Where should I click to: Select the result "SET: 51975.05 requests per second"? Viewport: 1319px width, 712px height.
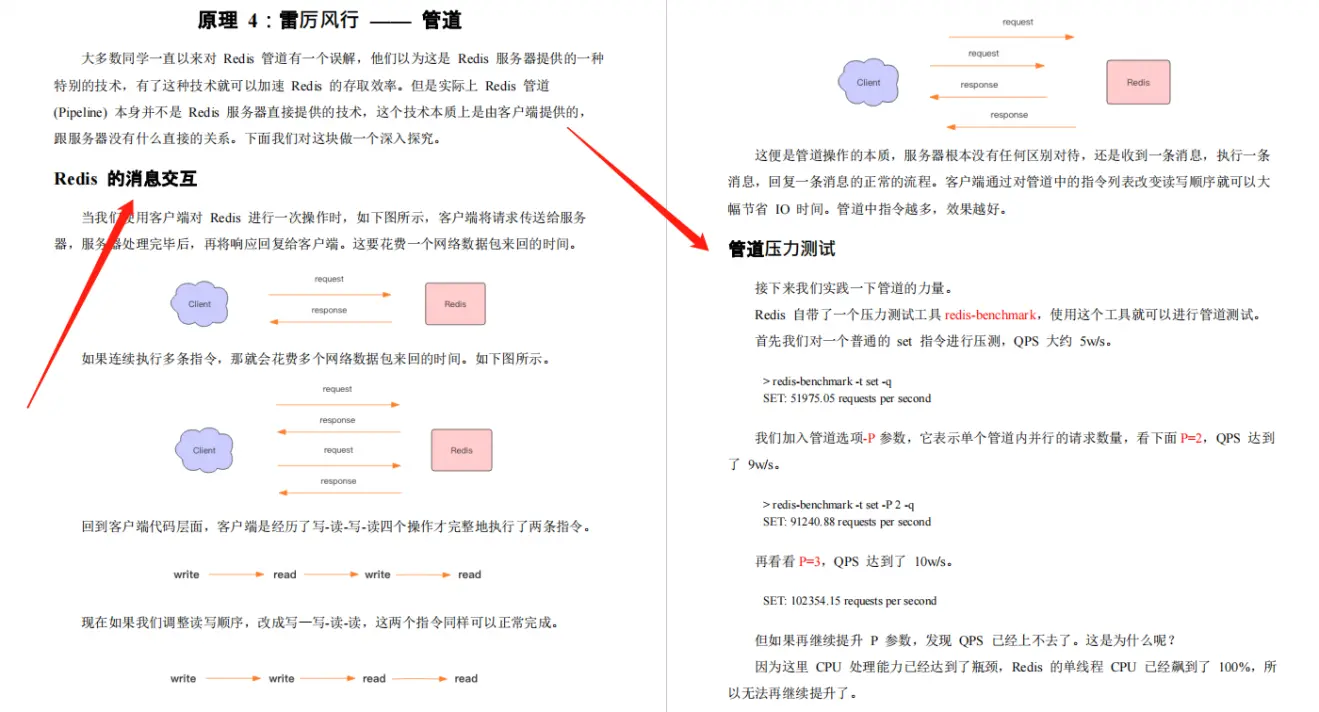846,398
